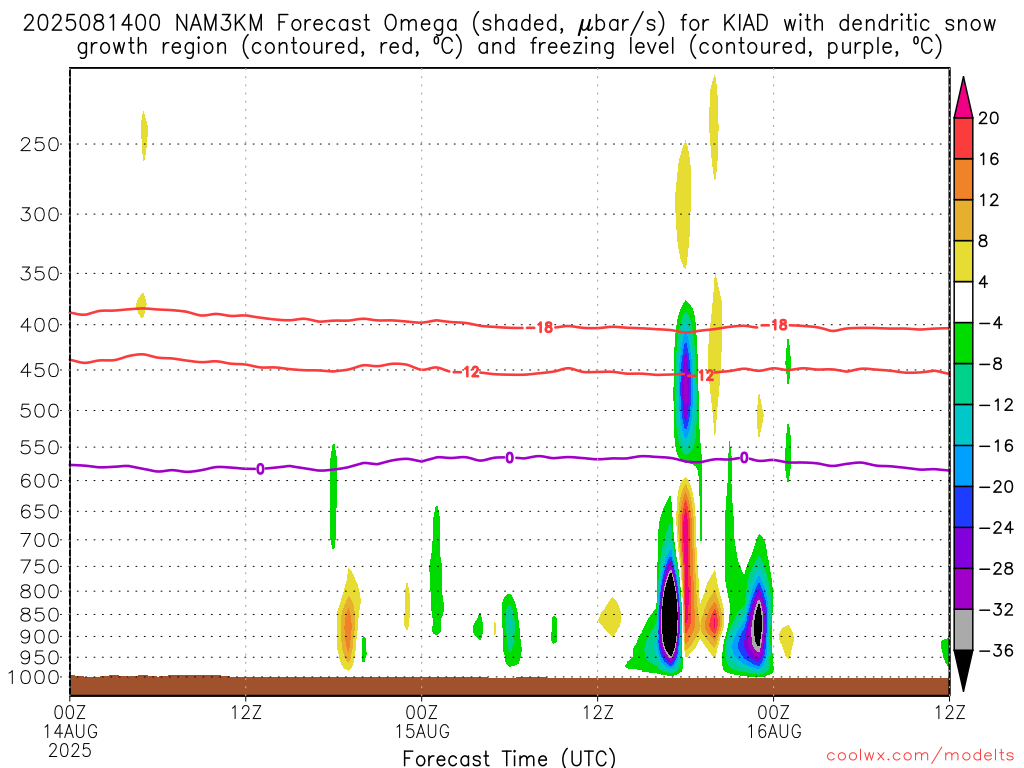Click the 800 pressure level label
The height and width of the screenshot is (768, 1024).
(x=40, y=592)
